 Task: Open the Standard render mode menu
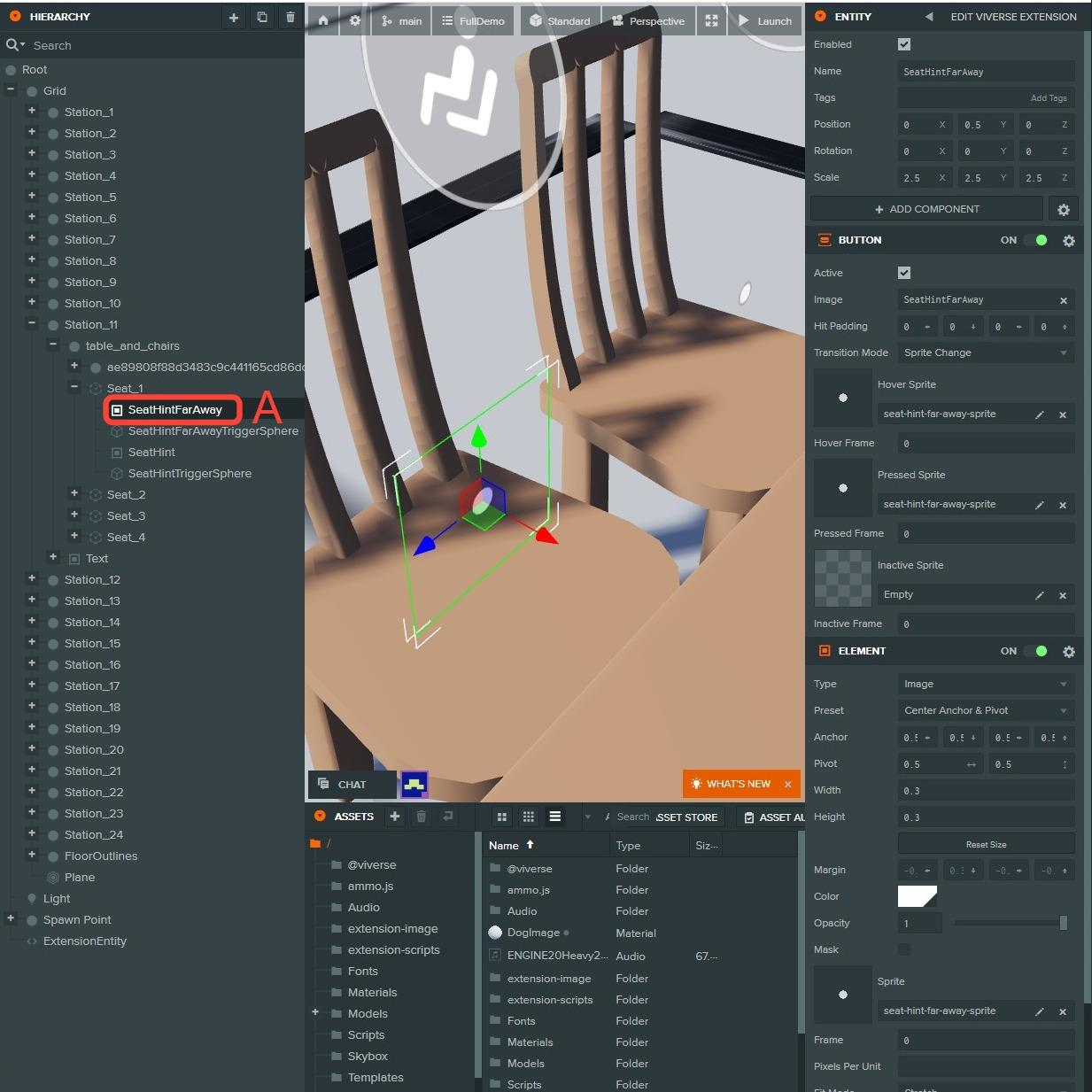(560, 20)
